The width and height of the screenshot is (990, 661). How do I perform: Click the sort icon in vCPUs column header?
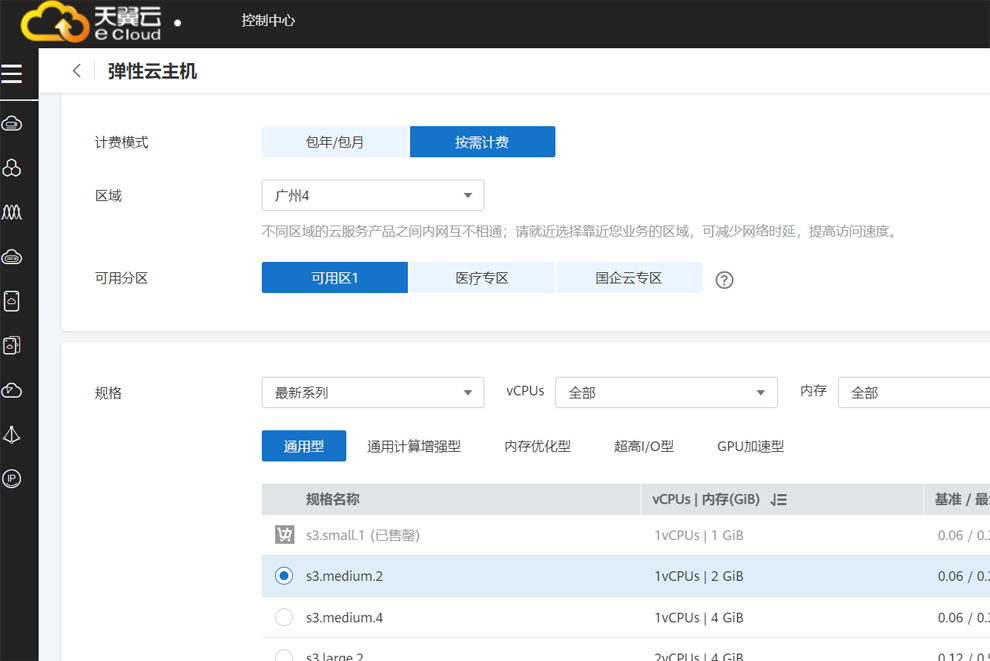click(x=778, y=500)
